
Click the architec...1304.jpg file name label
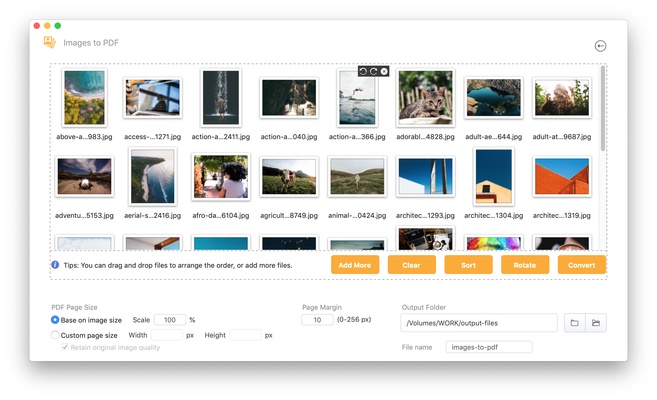point(494,215)
